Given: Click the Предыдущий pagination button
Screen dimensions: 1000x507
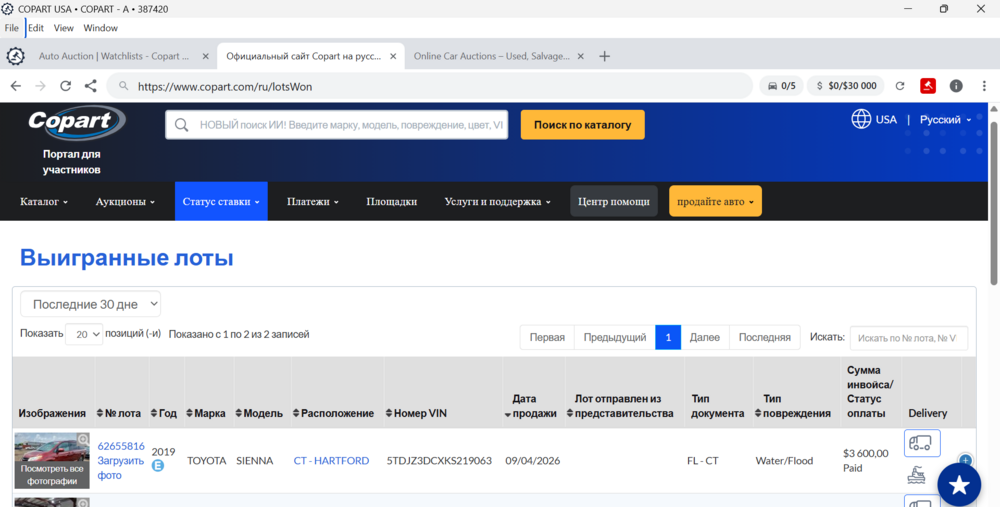Looking at the screenshot, I should point(615,337).
